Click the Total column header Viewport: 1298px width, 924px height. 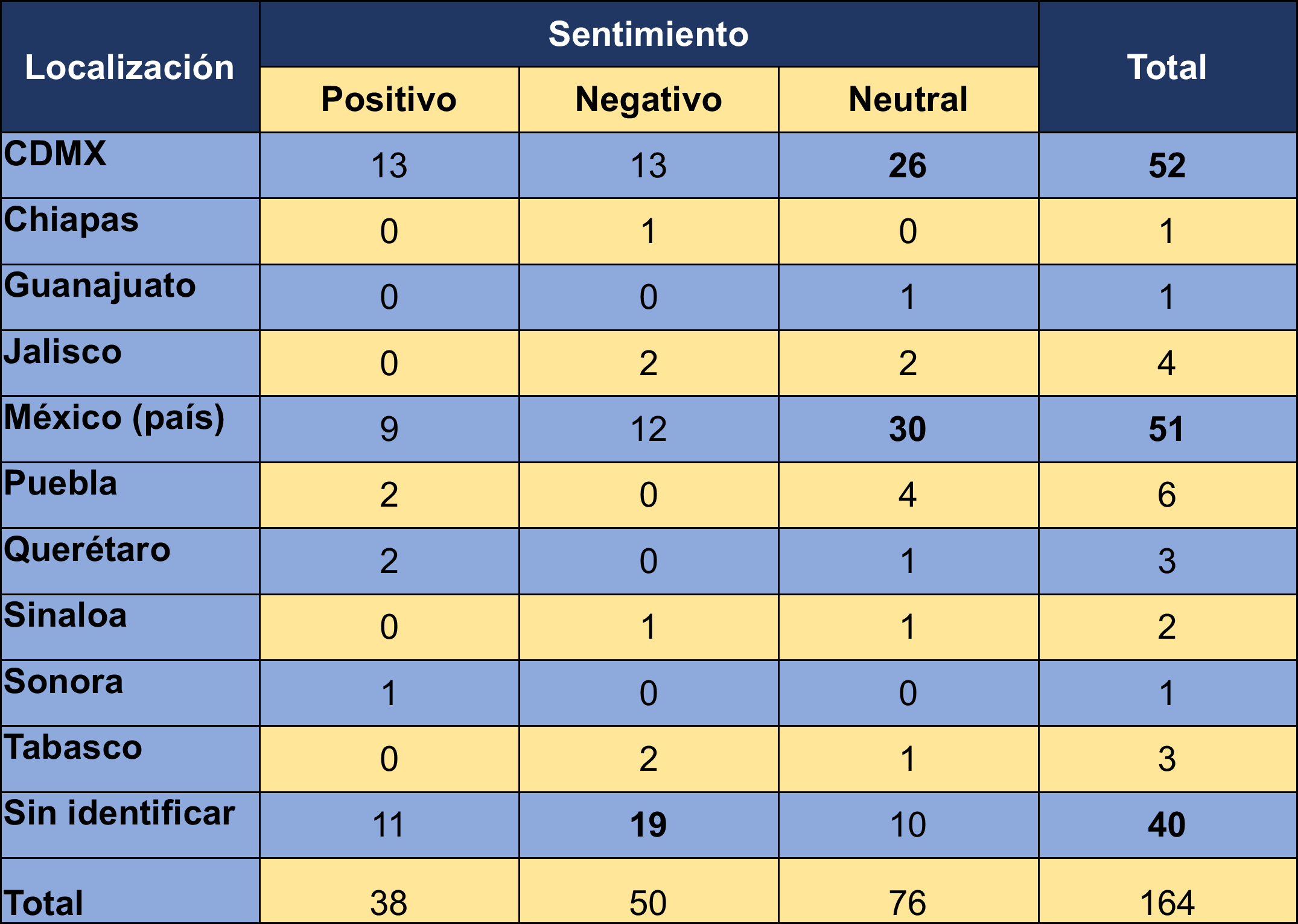1167,67
